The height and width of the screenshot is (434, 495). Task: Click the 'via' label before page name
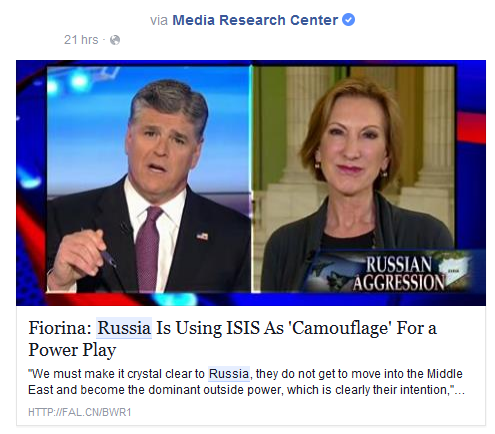point(159,20)
